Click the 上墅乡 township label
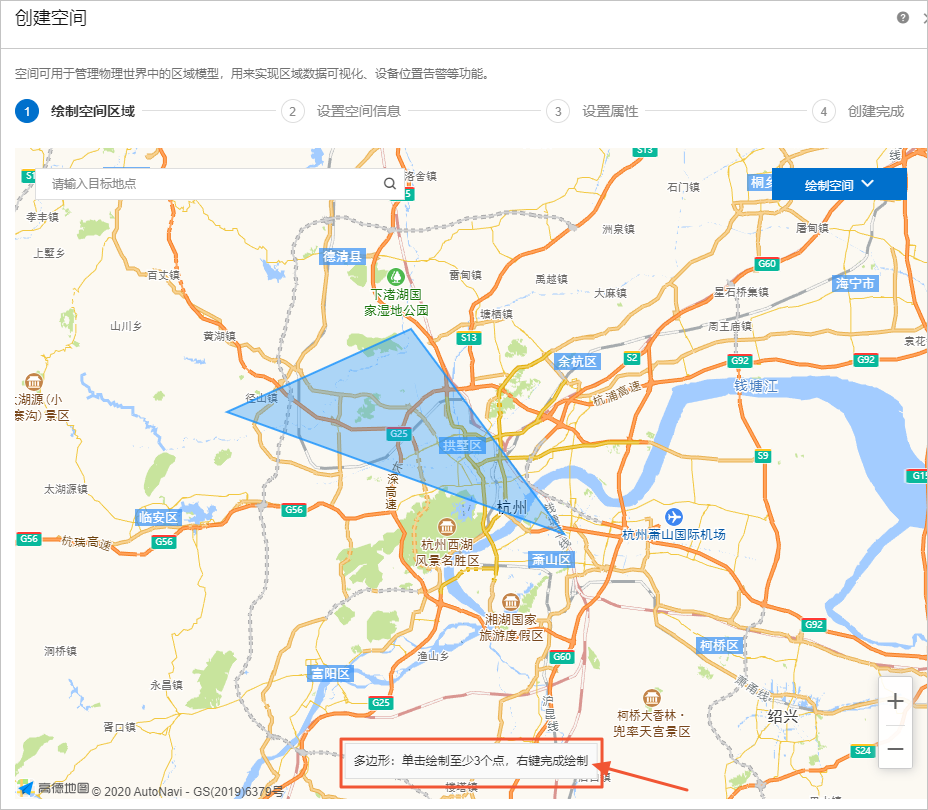 49,253
